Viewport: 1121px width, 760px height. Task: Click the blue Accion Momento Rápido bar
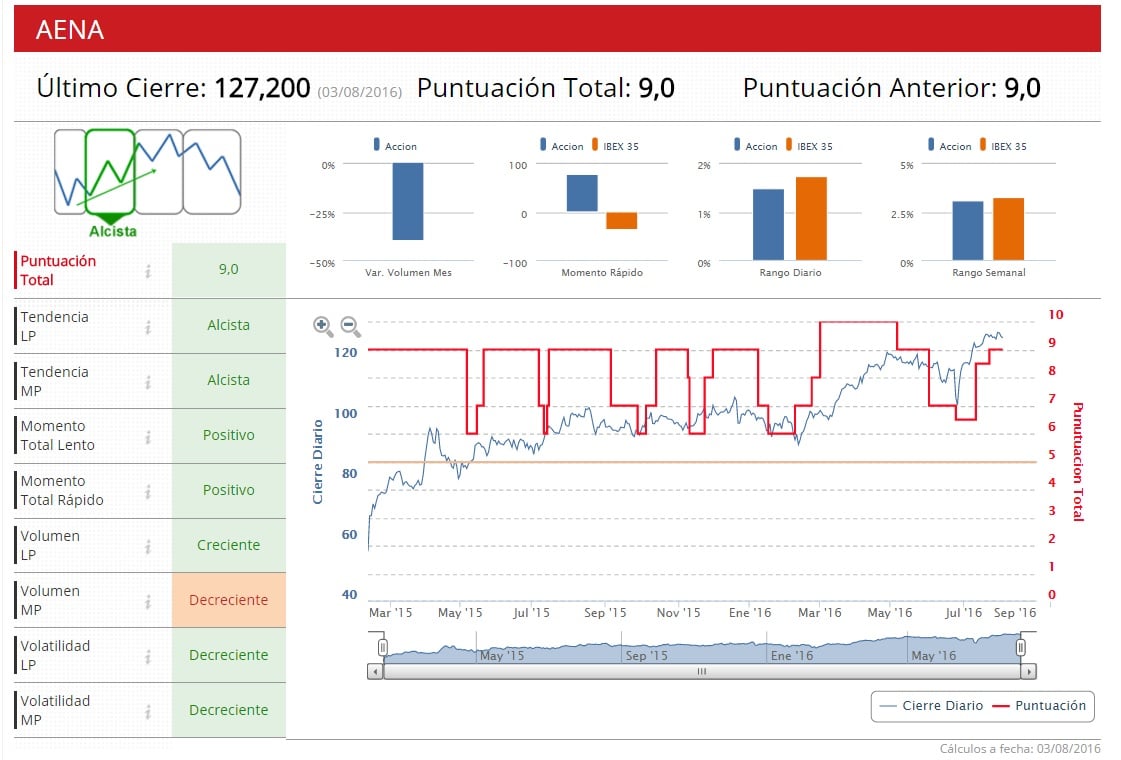point(582,193)
